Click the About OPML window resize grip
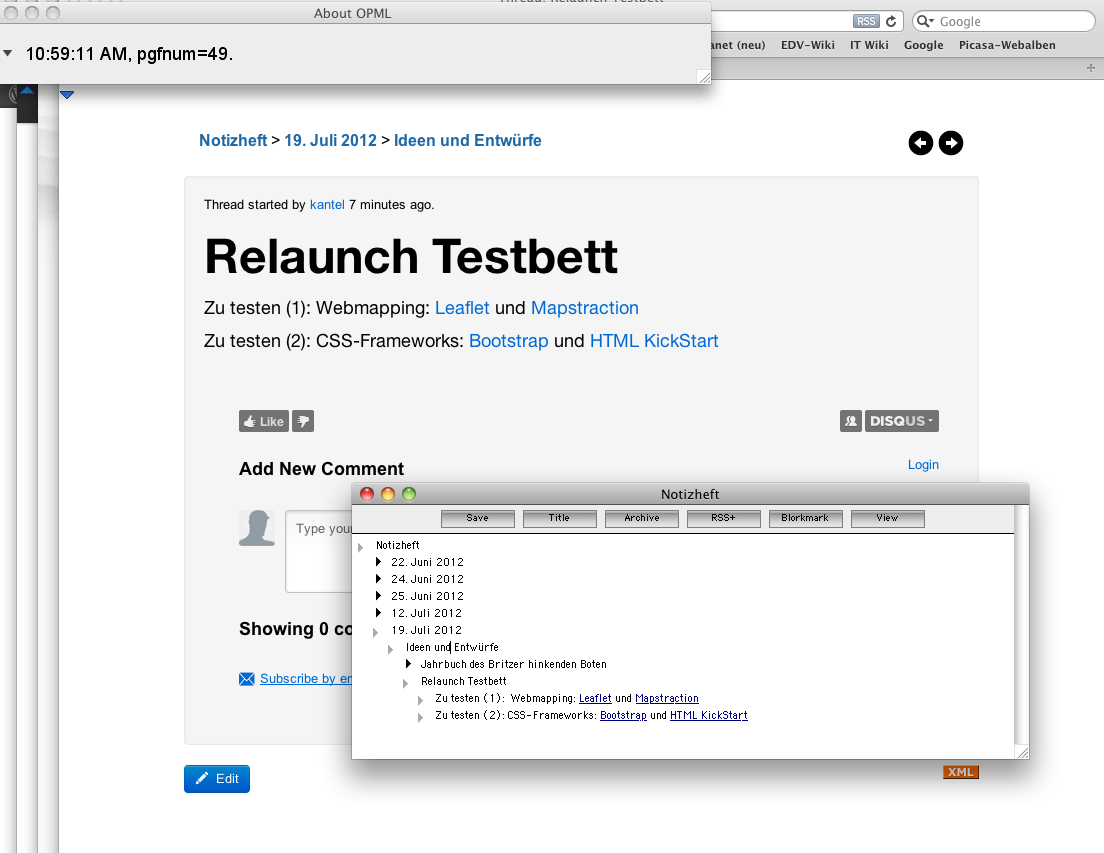The width and height of the screenshot is (1104, 853). (704, 77)
